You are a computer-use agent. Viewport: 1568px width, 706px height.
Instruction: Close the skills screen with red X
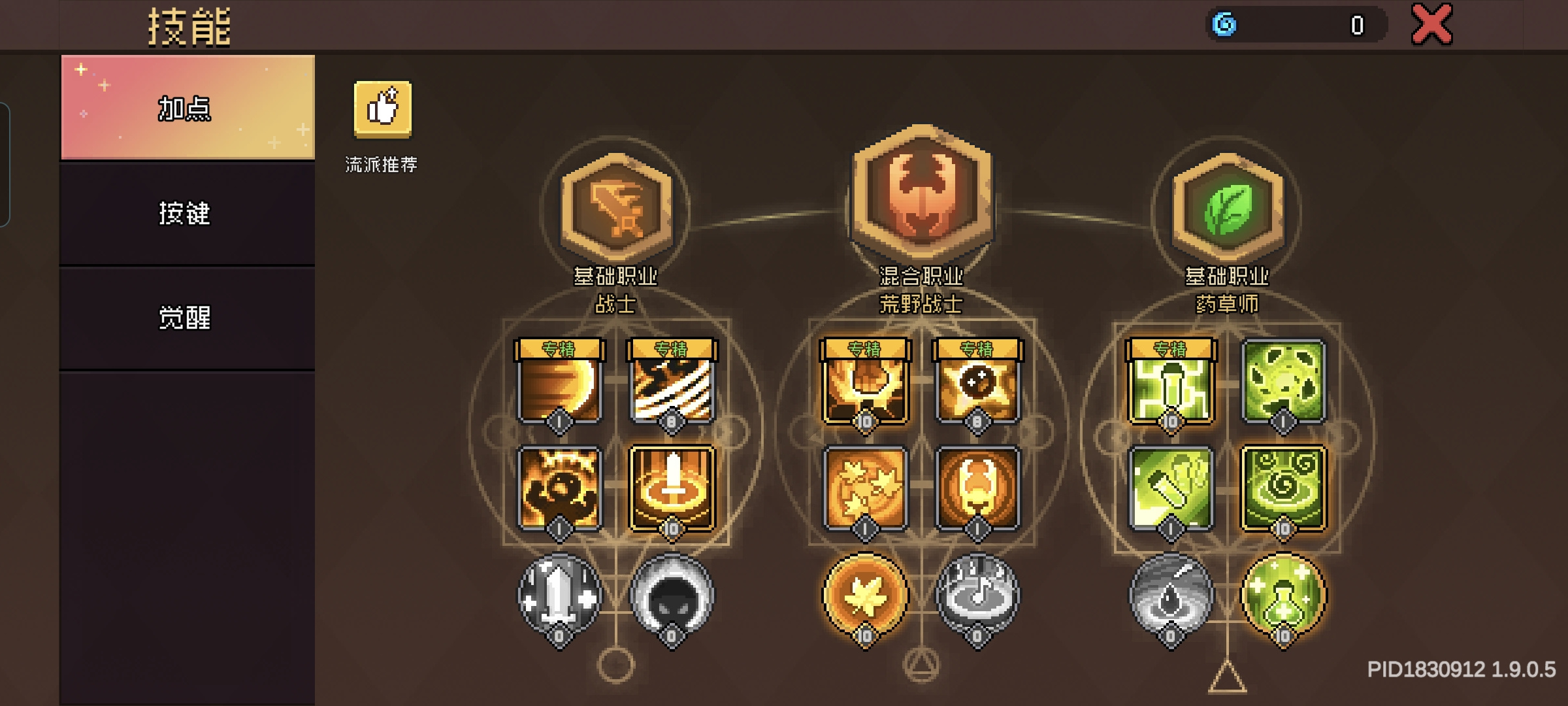pos(1431,24)
